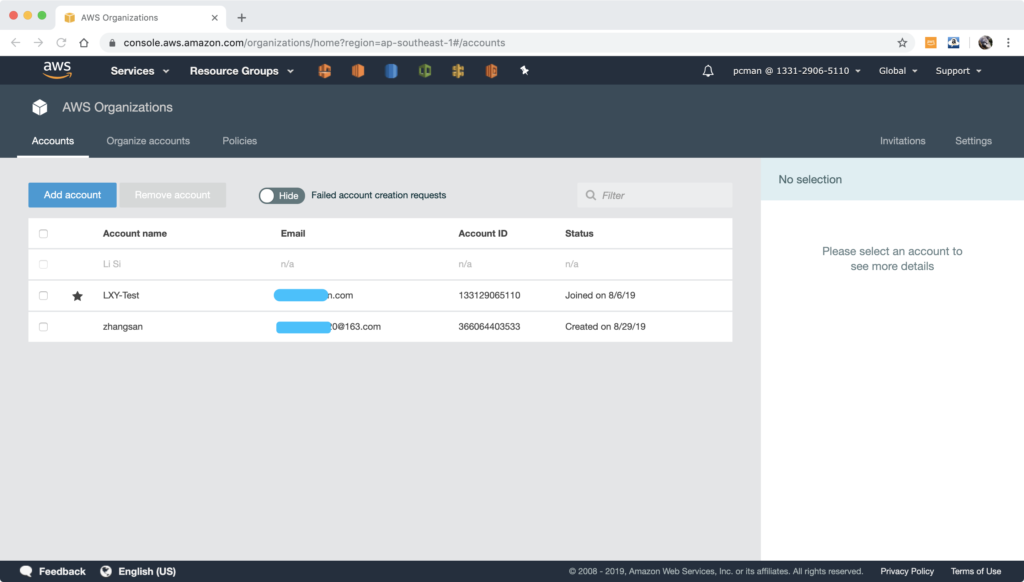The height and width of the screenshot is (582, 1024).
Task: Change language via English (US)
Action: tap(147, 571)
